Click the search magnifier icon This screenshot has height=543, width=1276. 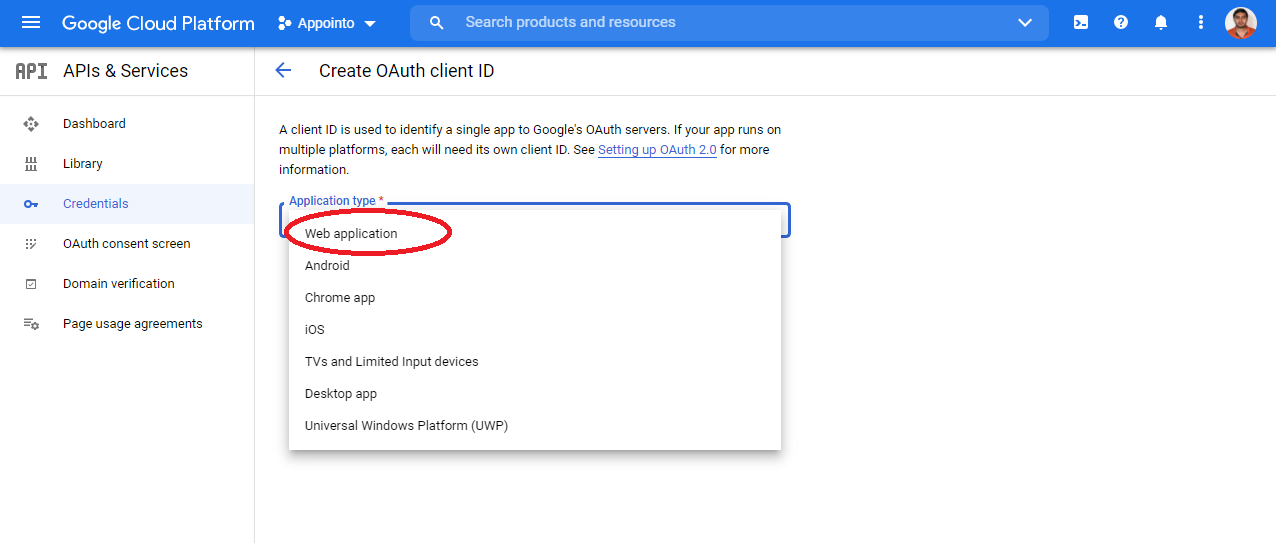pos(436,22)
